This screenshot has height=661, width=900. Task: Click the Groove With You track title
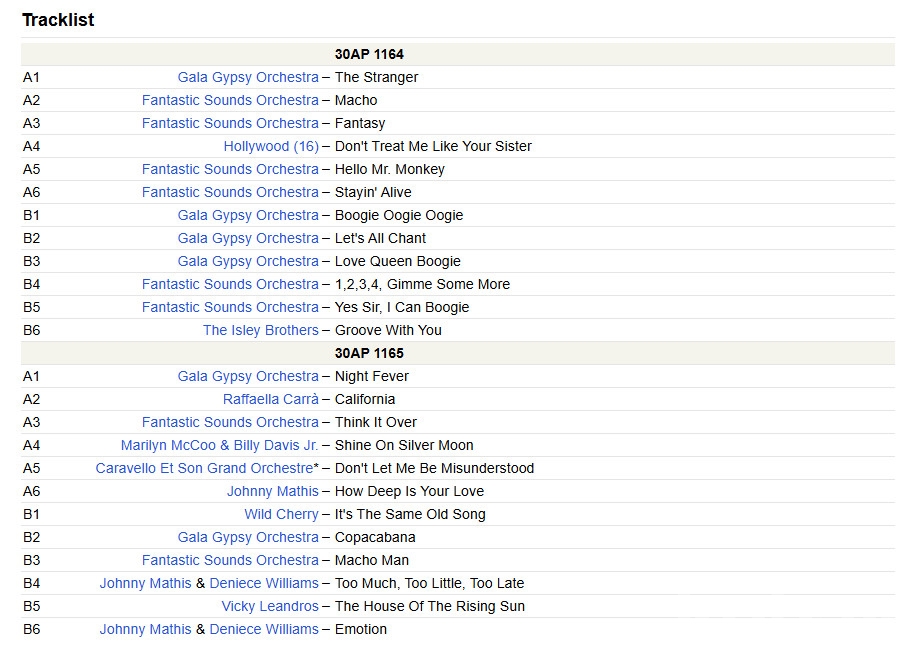[388, 330]
